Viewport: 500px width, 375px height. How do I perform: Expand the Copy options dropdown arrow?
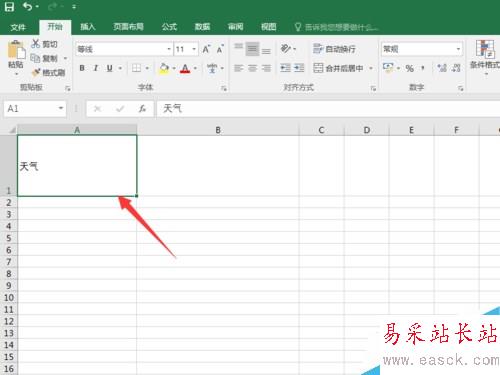[x=65, y=58]
